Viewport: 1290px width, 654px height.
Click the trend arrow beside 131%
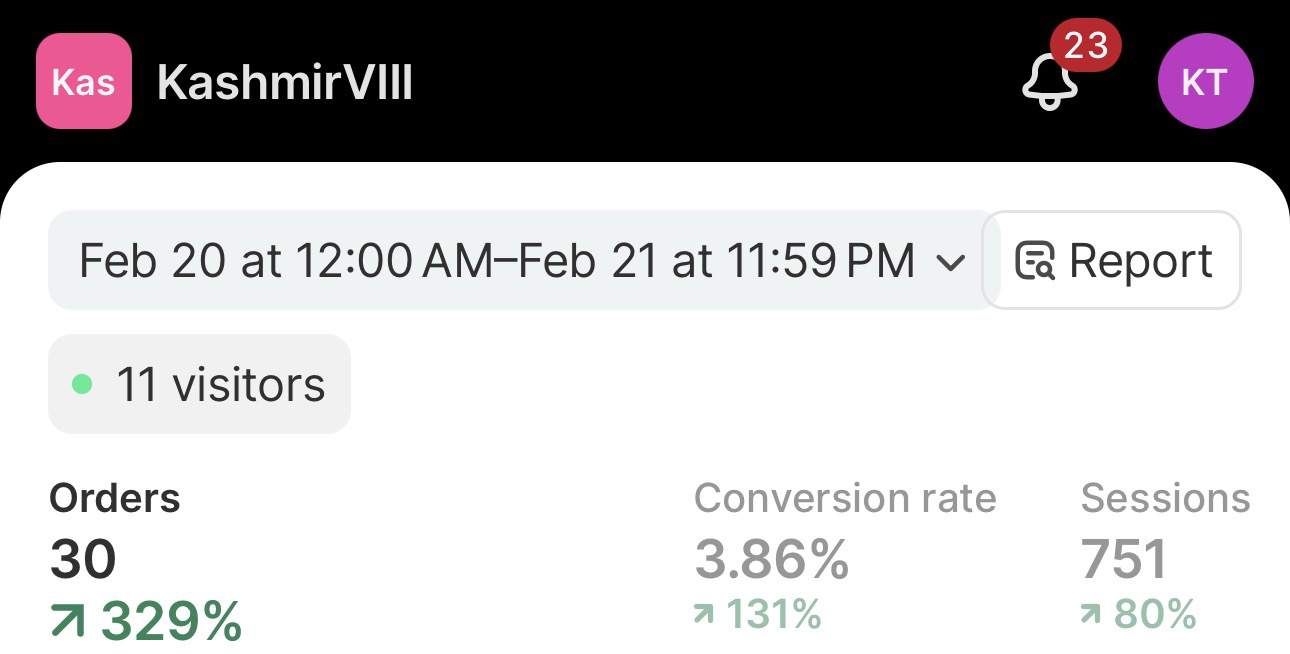point(705,615)
